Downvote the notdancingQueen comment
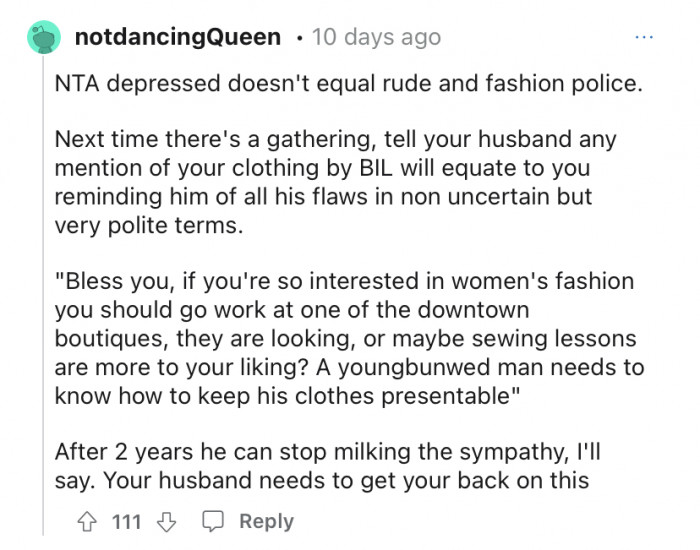Screen dimensions: 700x550 click(x=168, y=521)
